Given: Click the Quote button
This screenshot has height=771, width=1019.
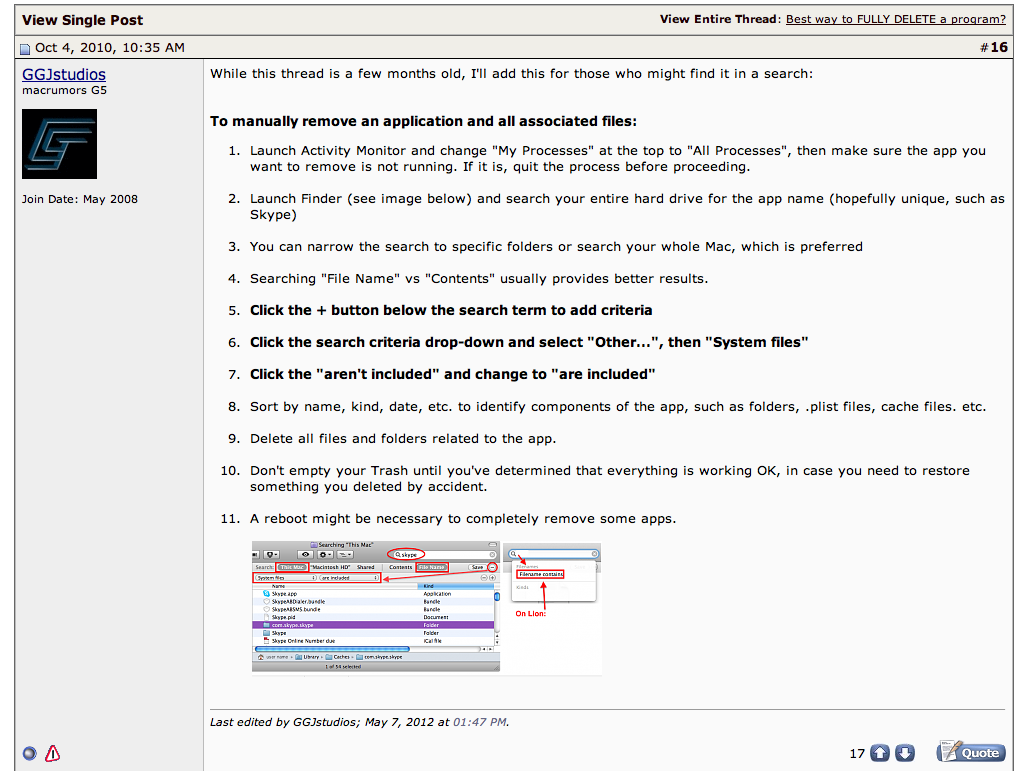Looking at the screenshot, I should point(971,752).
